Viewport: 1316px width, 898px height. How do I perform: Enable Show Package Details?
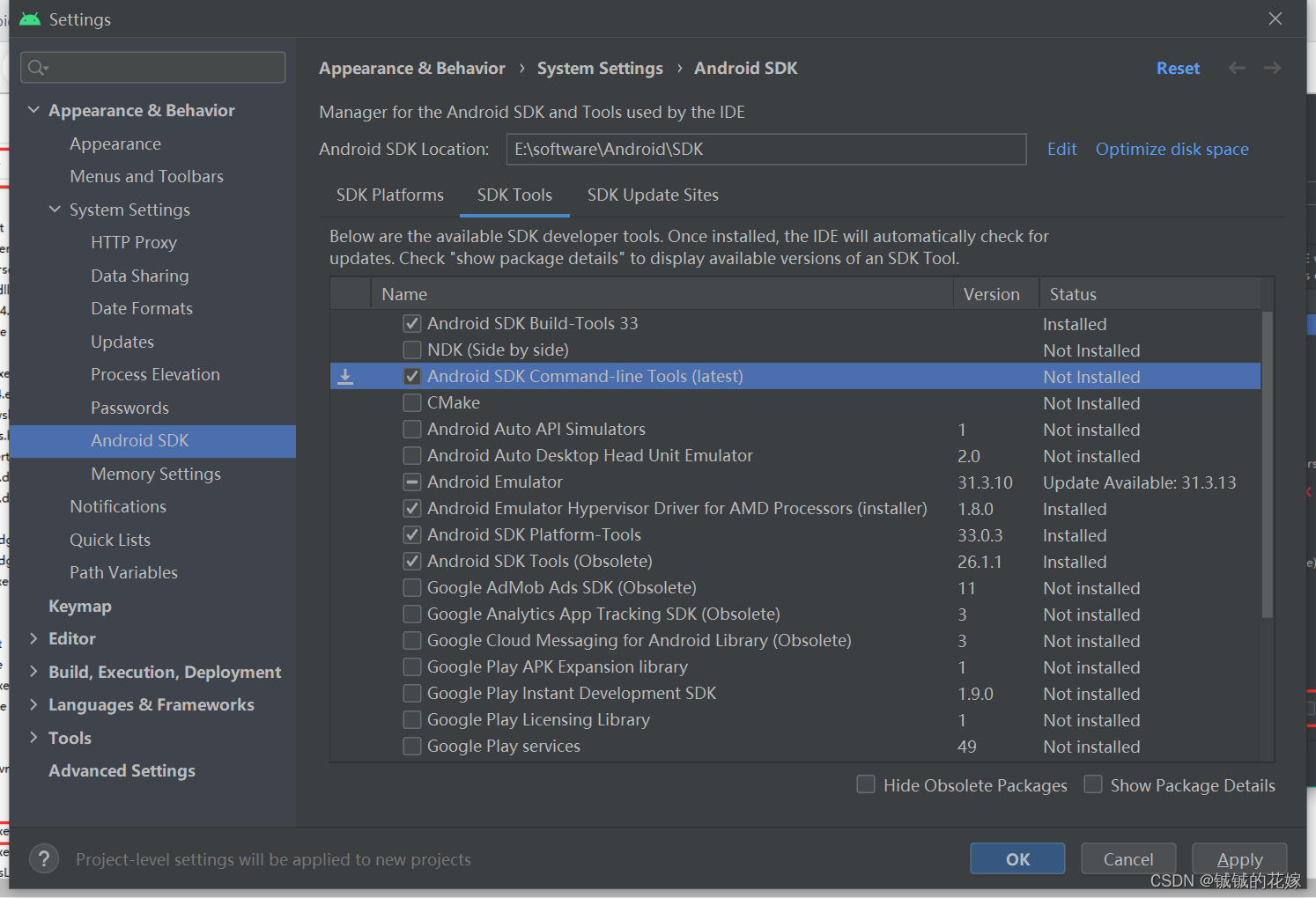[x=1093, y=784]
